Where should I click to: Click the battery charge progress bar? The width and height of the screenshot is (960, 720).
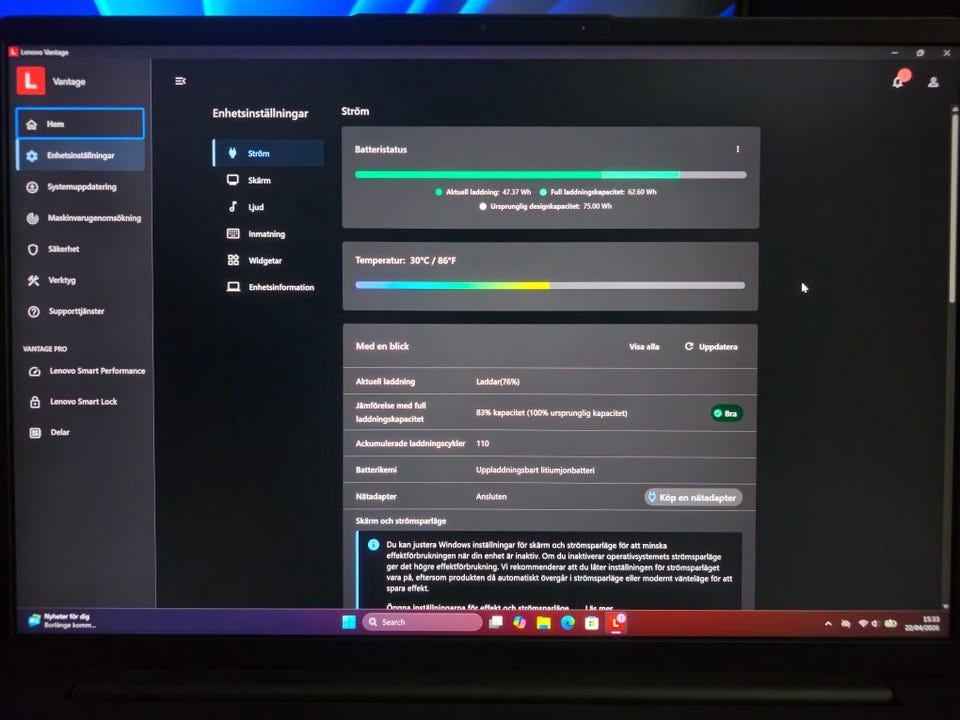tap(550, 174)
